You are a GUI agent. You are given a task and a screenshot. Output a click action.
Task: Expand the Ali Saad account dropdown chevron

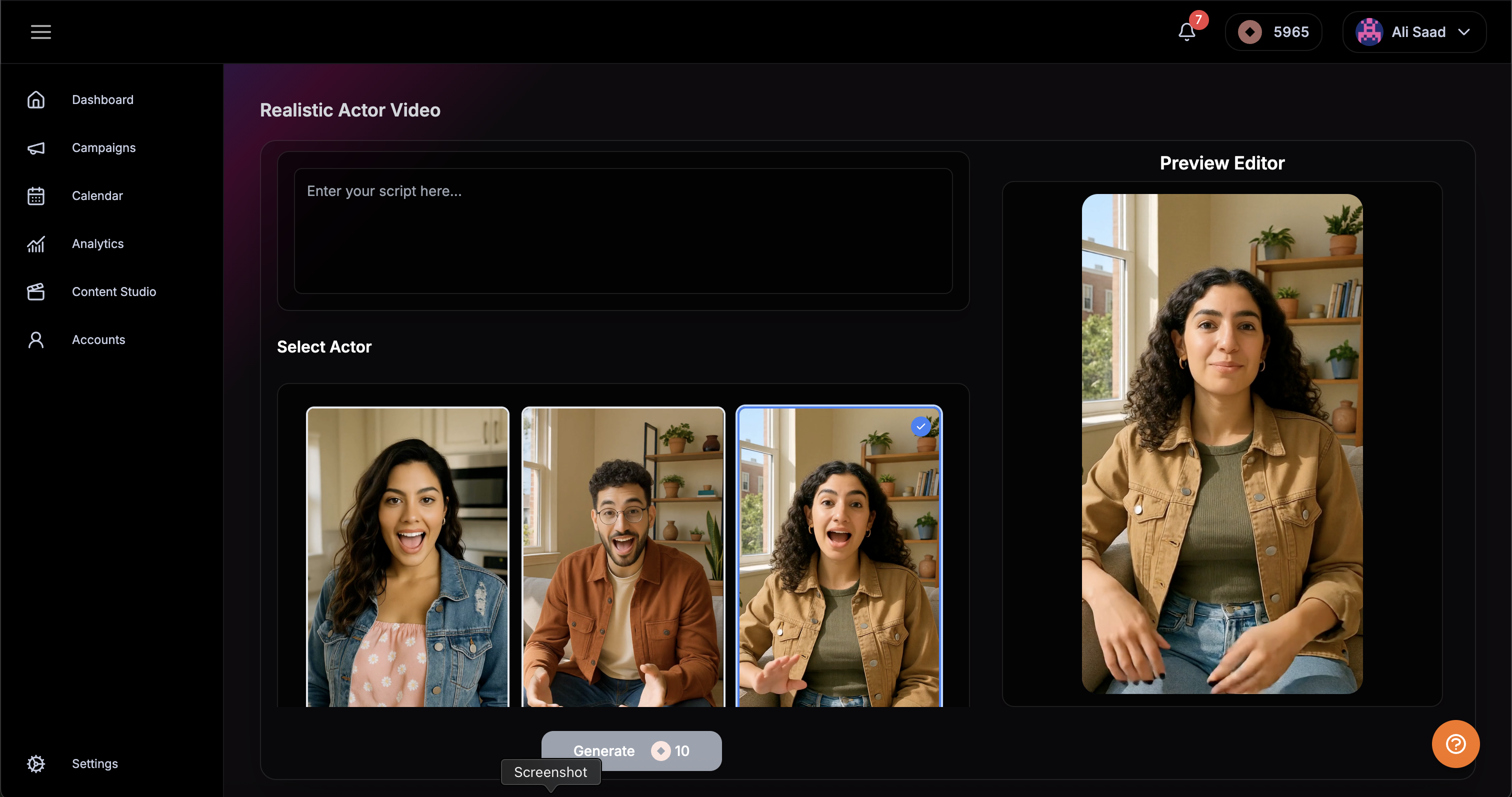(x=1464, y=31)
